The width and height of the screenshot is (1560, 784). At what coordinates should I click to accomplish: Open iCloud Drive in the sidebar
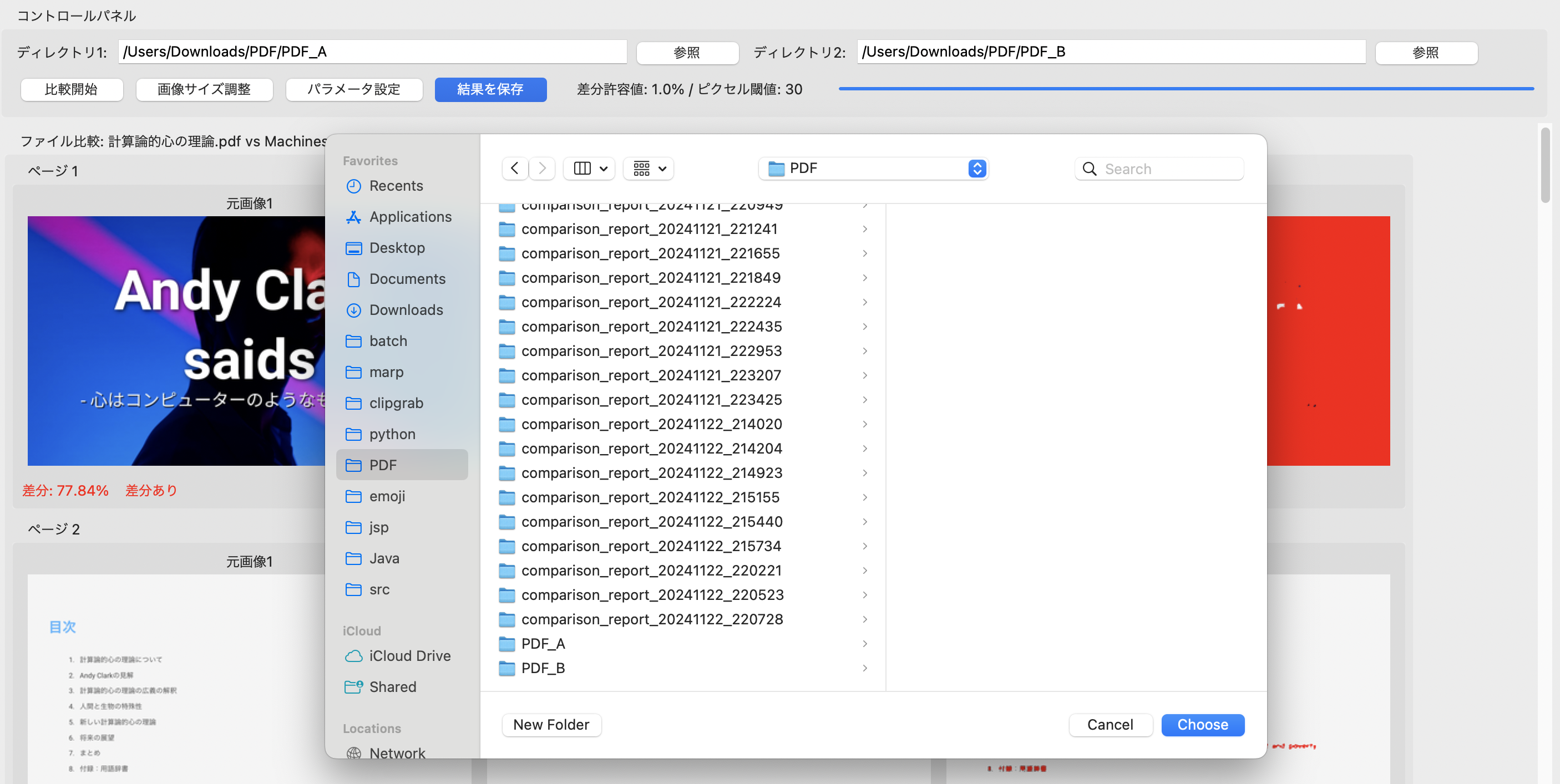click(x=409, y=656)
